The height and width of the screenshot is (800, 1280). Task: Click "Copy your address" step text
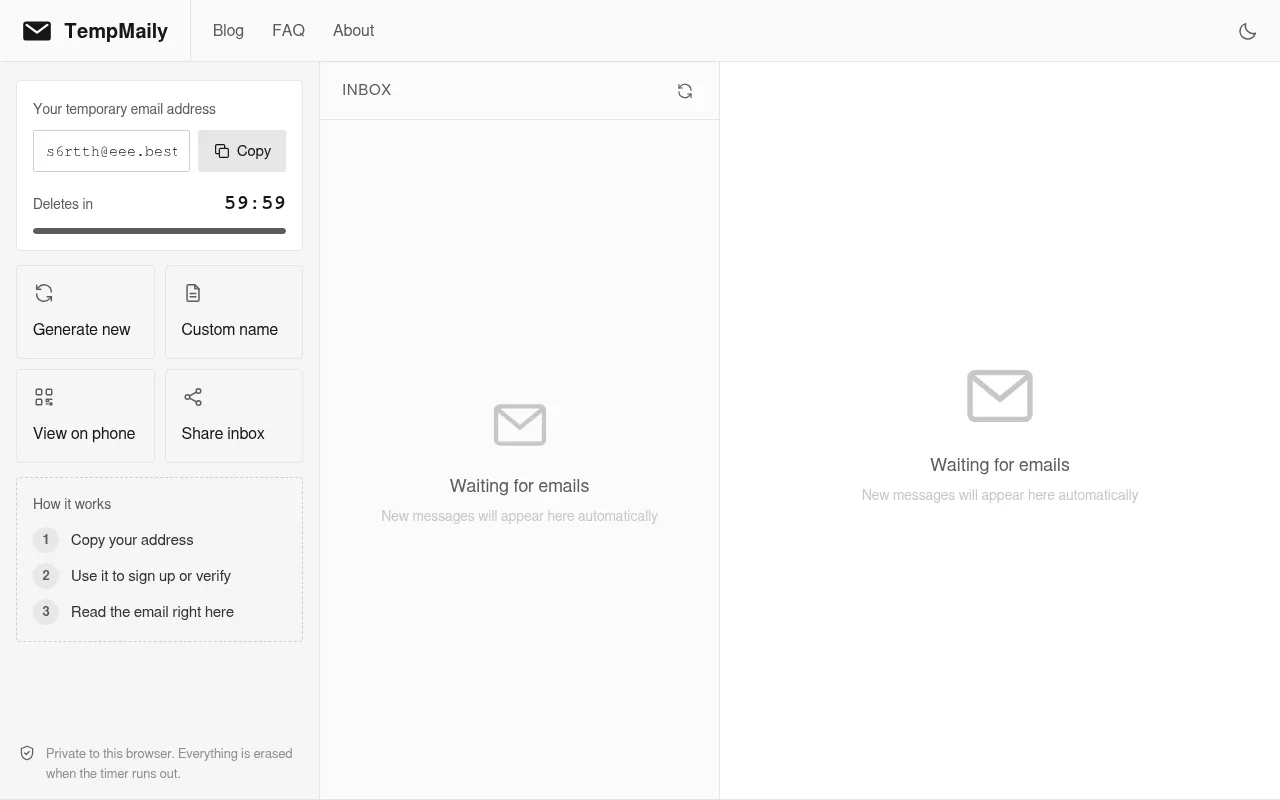(x=132, y=540)
